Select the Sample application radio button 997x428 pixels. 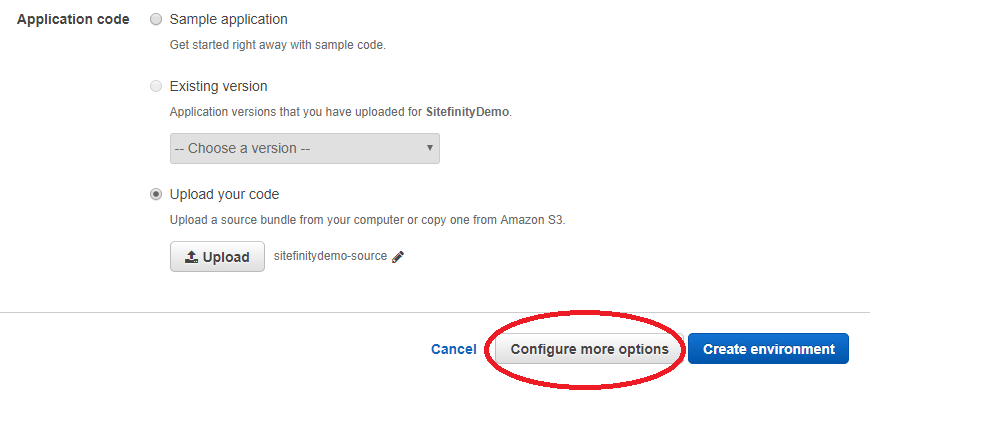156,19
